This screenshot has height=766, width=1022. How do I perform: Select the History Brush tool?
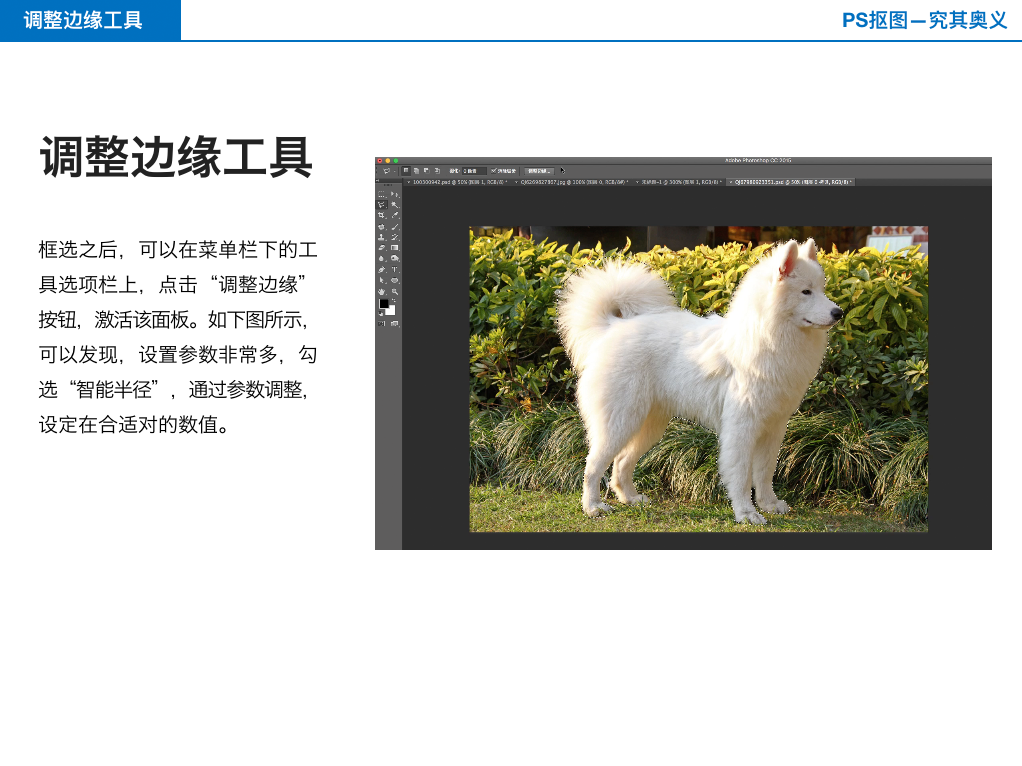395,237
